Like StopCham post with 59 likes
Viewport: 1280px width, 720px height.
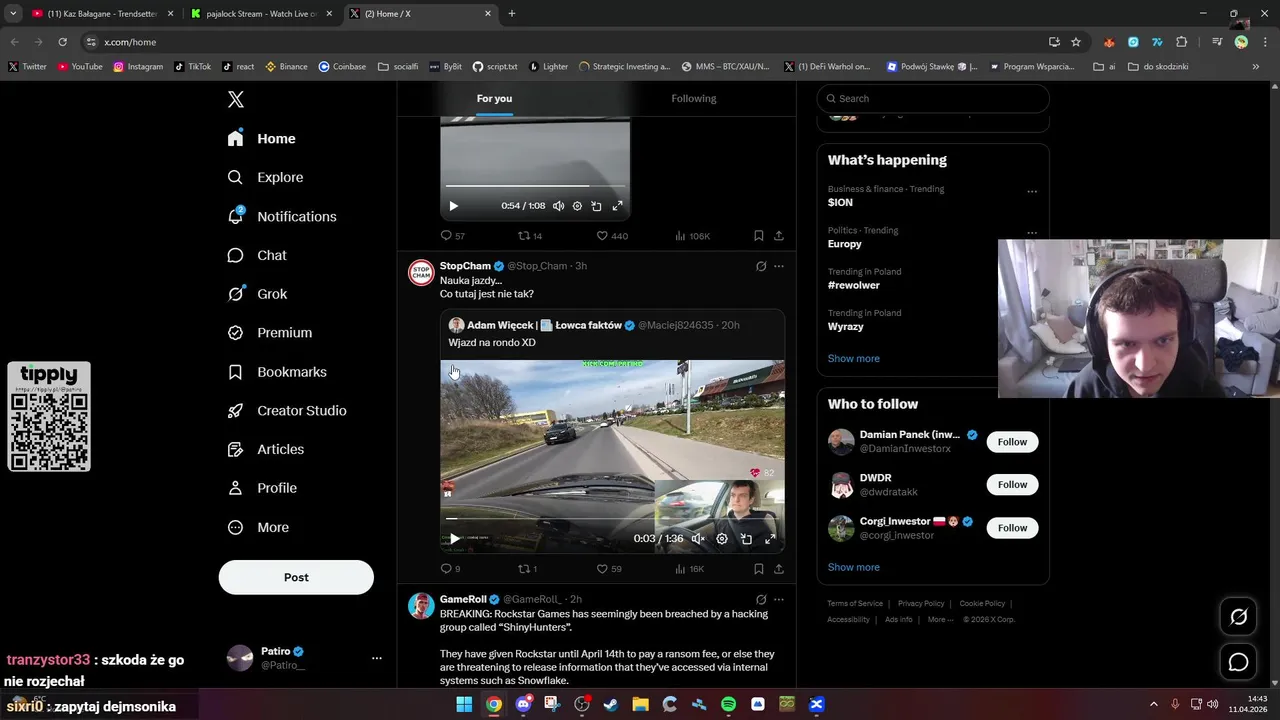(609, 569)
